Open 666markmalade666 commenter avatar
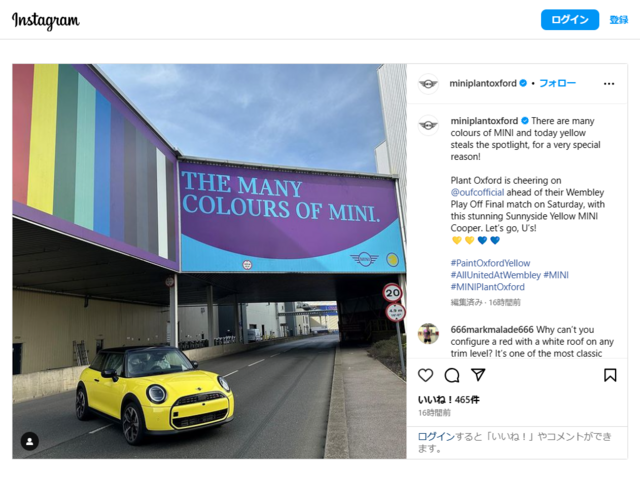 pyautogui.click(x=428, y=333)
